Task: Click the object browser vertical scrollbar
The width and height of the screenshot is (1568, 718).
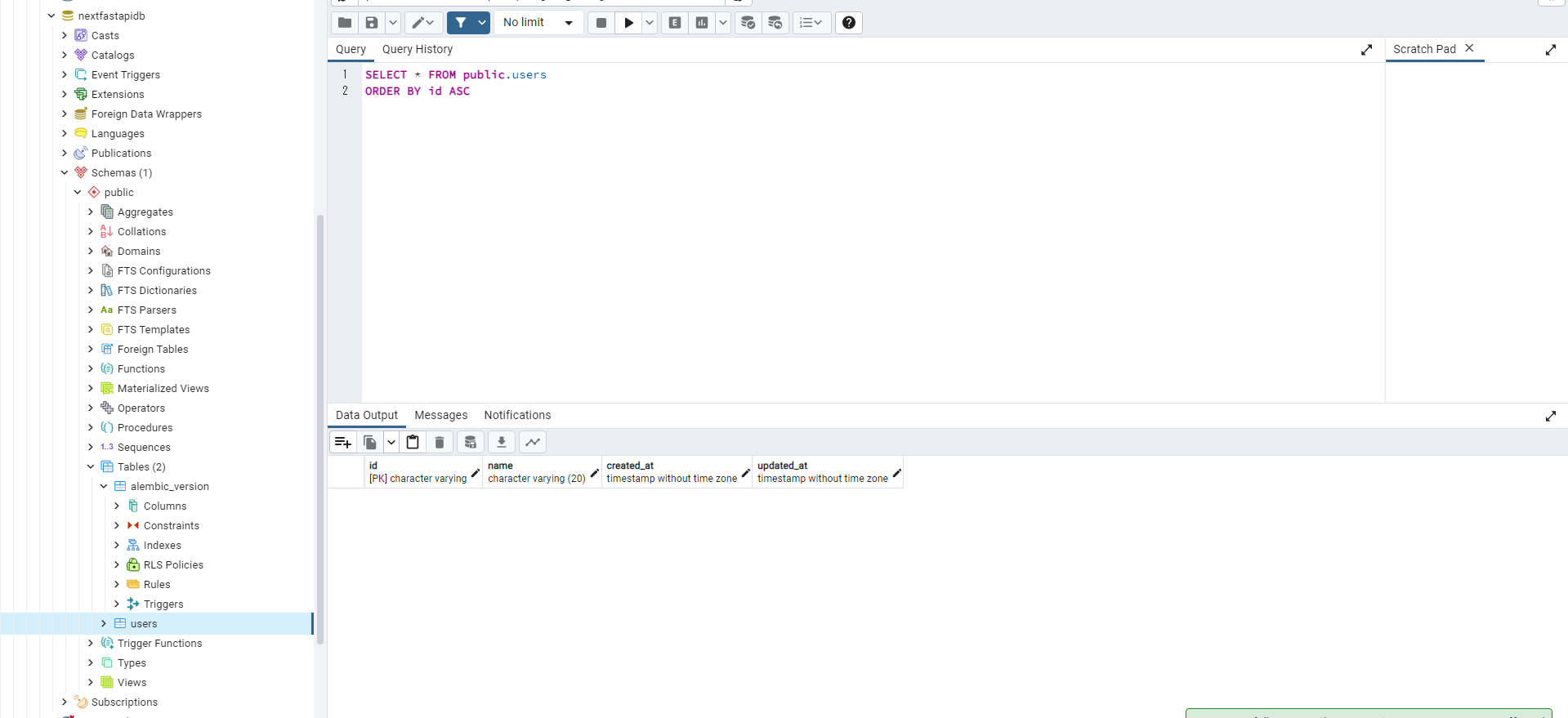Action: [320, 429]
